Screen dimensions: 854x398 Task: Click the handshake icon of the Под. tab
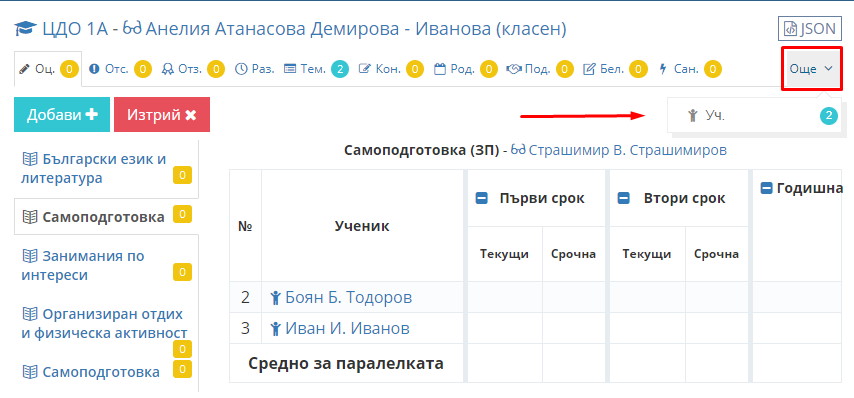[x=514, y=69]
